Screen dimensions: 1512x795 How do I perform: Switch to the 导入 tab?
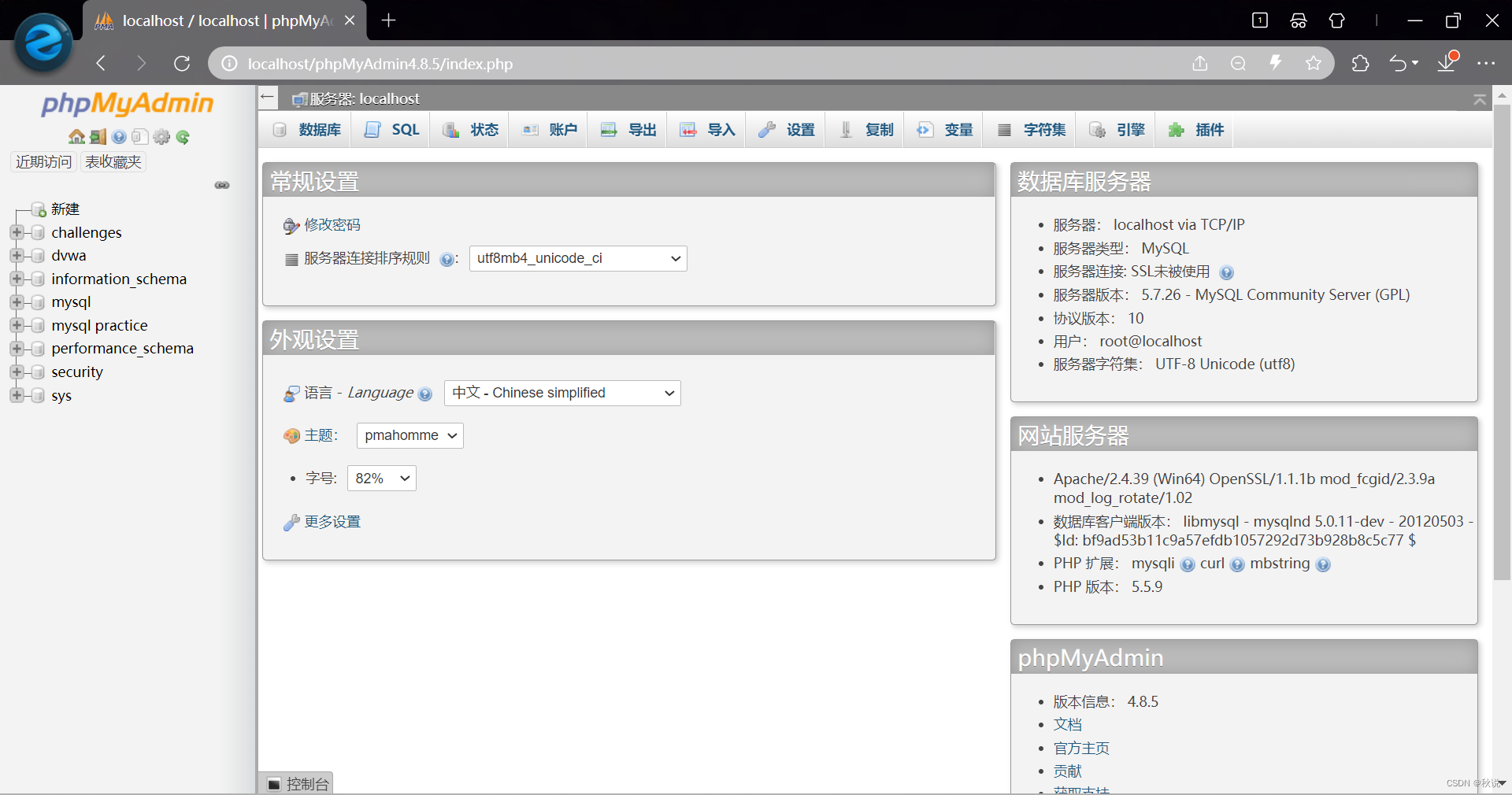coord(707,130)
